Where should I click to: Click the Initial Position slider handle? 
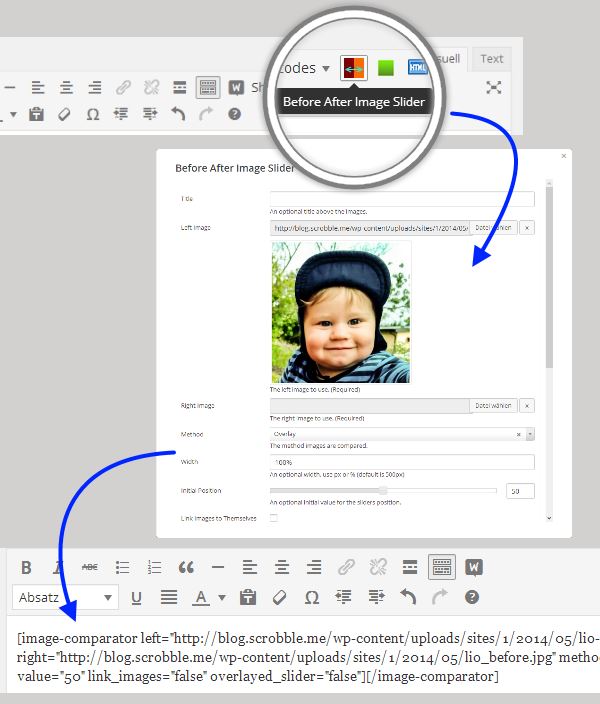coord(383,490)
